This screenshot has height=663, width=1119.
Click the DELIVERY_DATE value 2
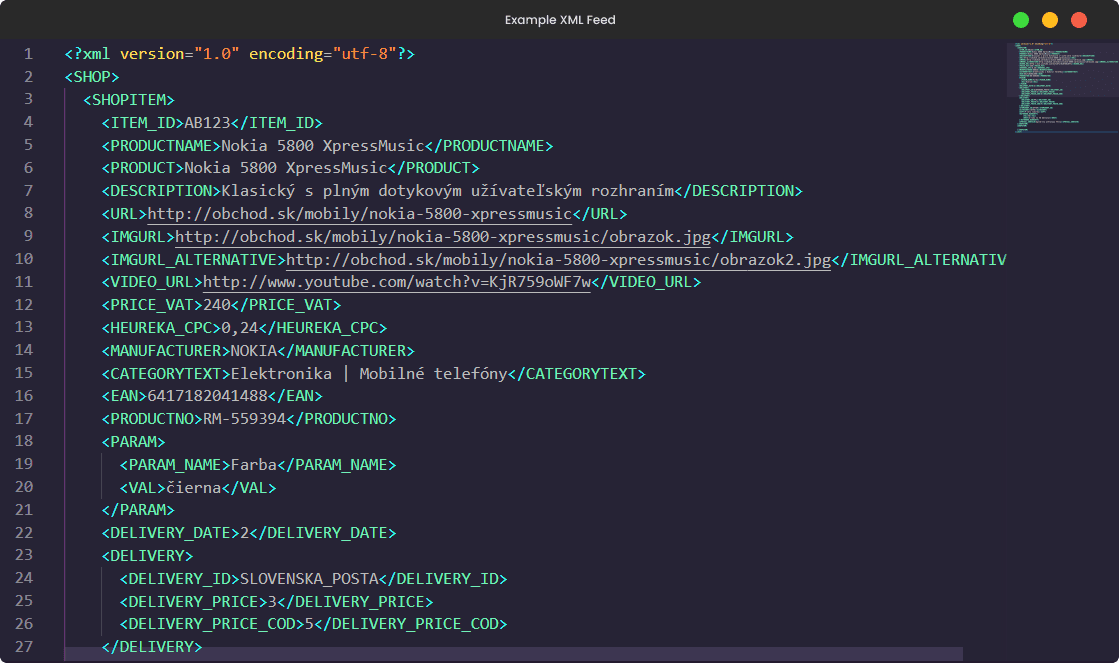pos(244,533)
